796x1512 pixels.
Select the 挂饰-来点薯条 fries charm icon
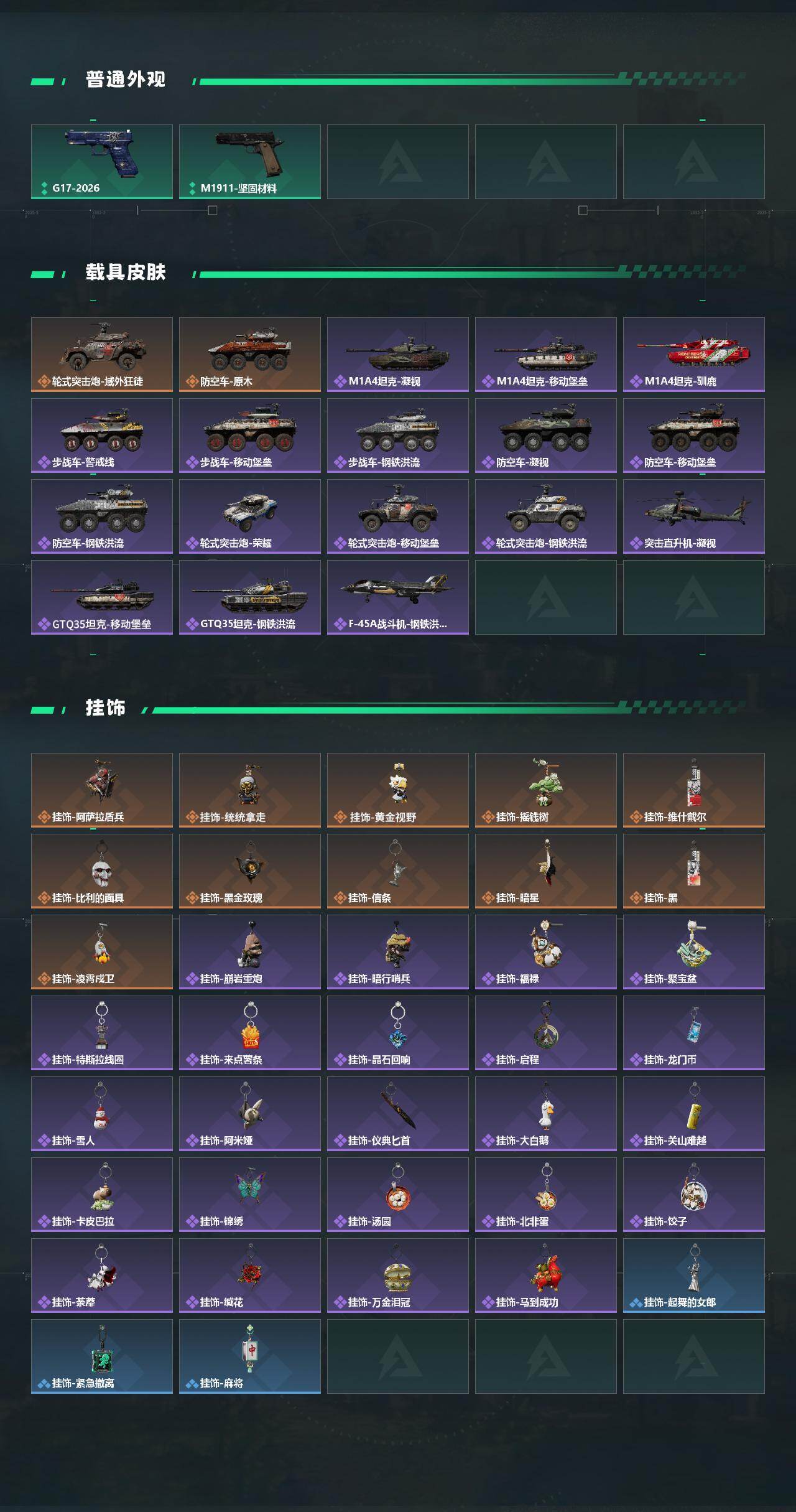point(250,1026)
